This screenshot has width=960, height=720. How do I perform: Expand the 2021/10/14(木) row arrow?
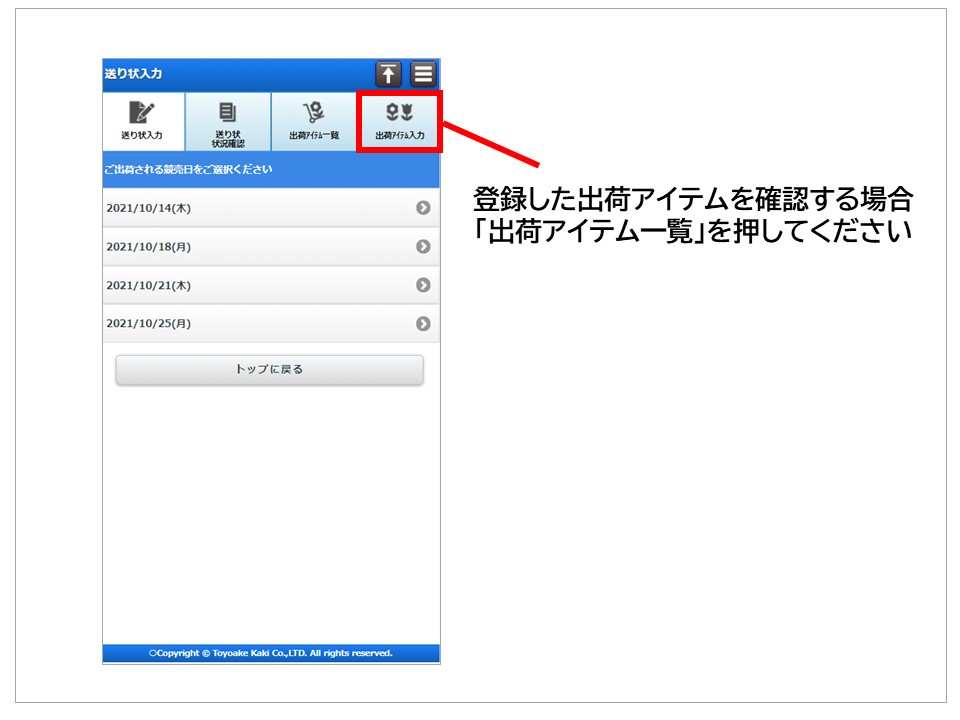(423, 208)
